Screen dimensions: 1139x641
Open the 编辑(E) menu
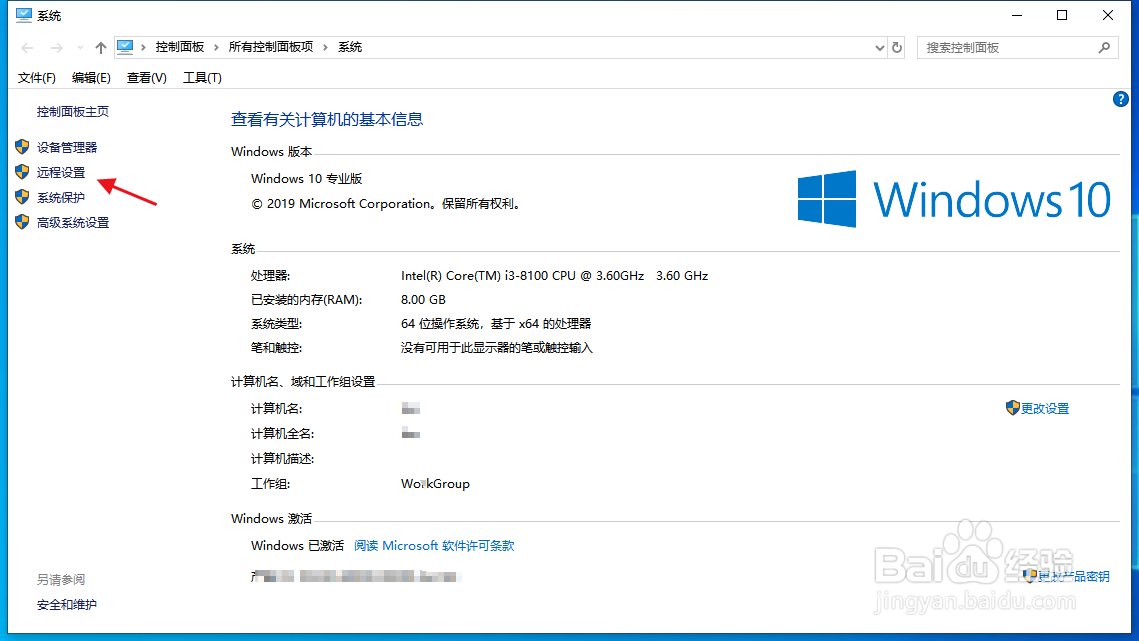[x=91, y=78]
